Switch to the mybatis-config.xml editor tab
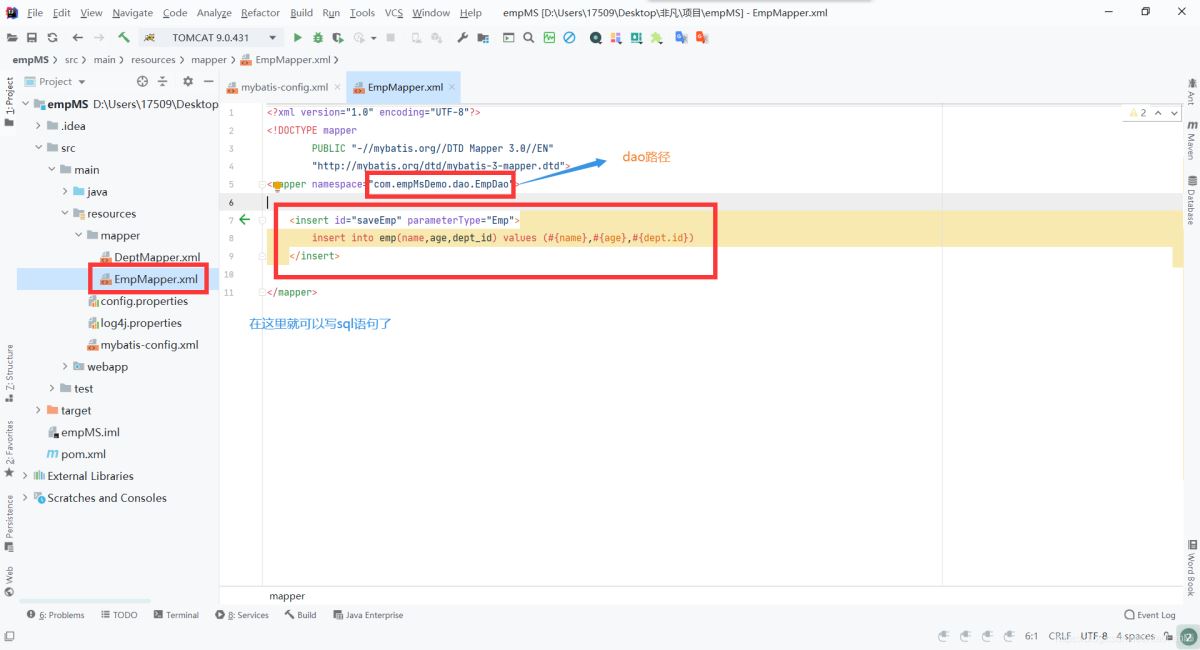Image resolution: width=1200 pixels, height=650 pixels. coord(283,87)
